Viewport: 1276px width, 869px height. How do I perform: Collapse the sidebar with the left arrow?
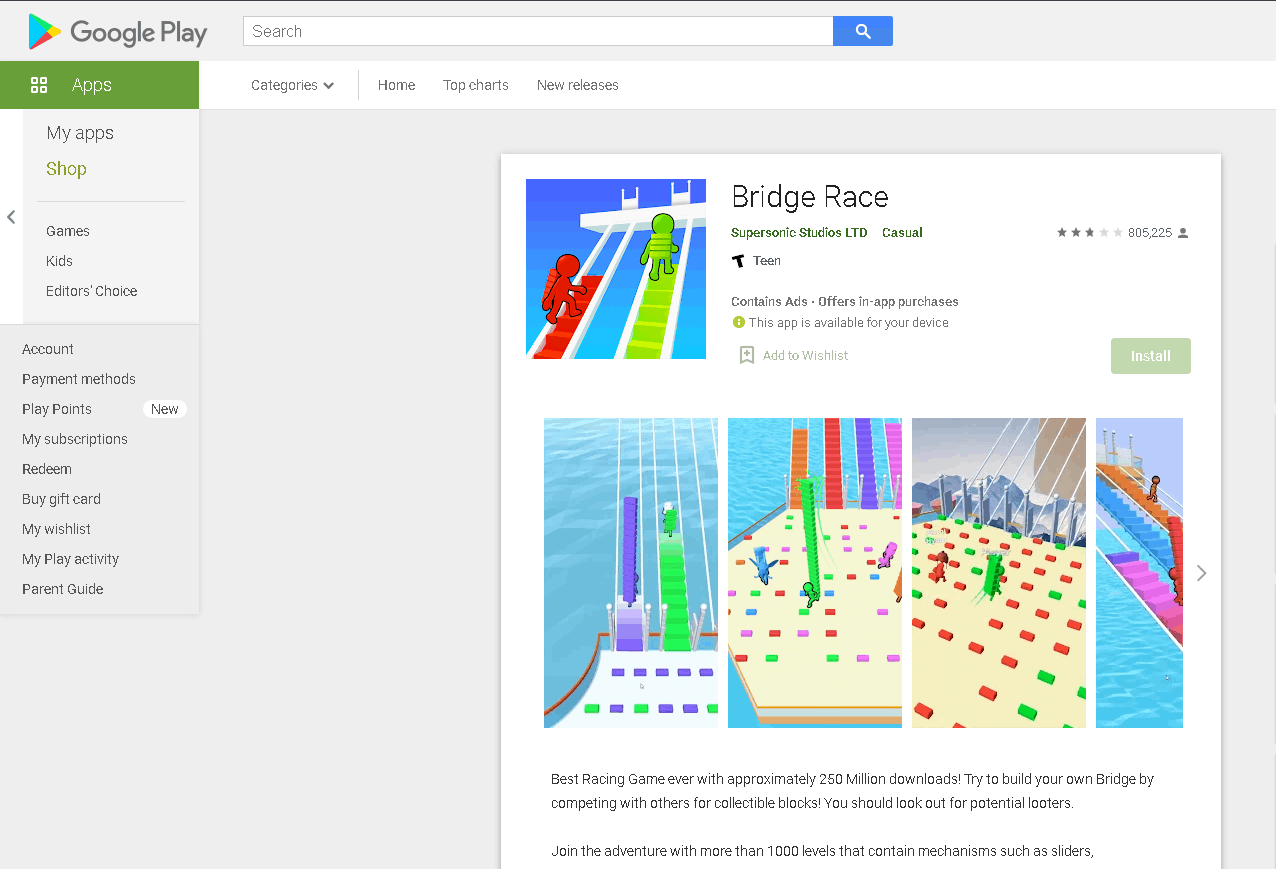tap(11, 217)
